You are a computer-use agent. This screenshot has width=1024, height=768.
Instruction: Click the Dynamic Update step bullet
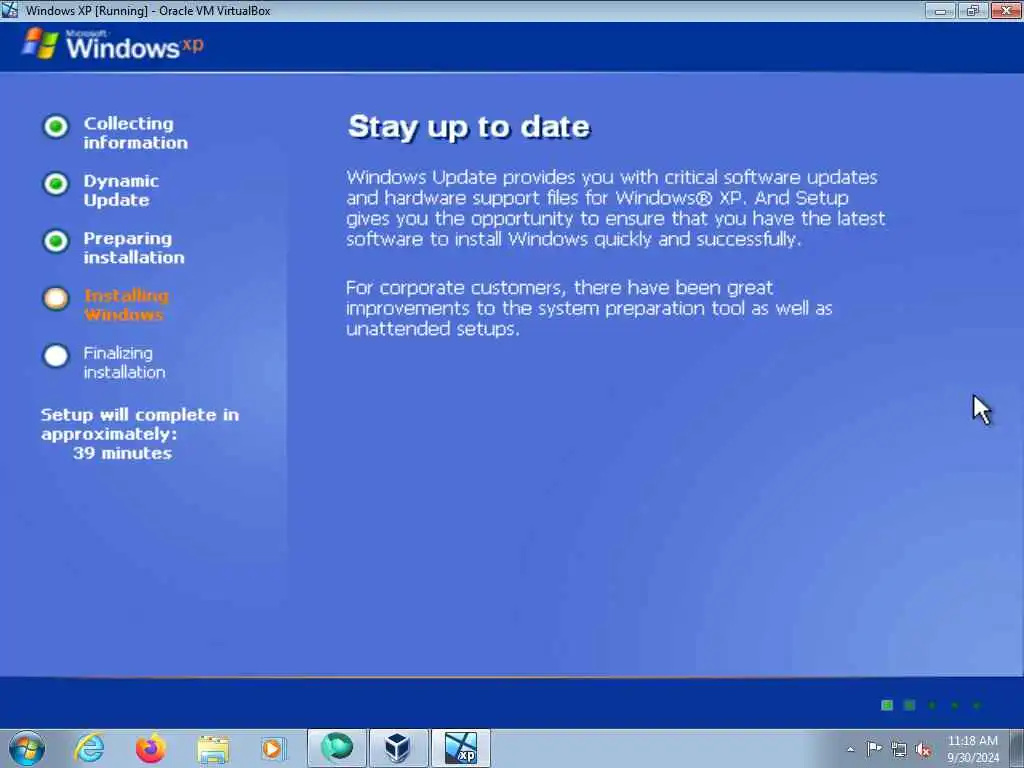[x=56, y=184]
